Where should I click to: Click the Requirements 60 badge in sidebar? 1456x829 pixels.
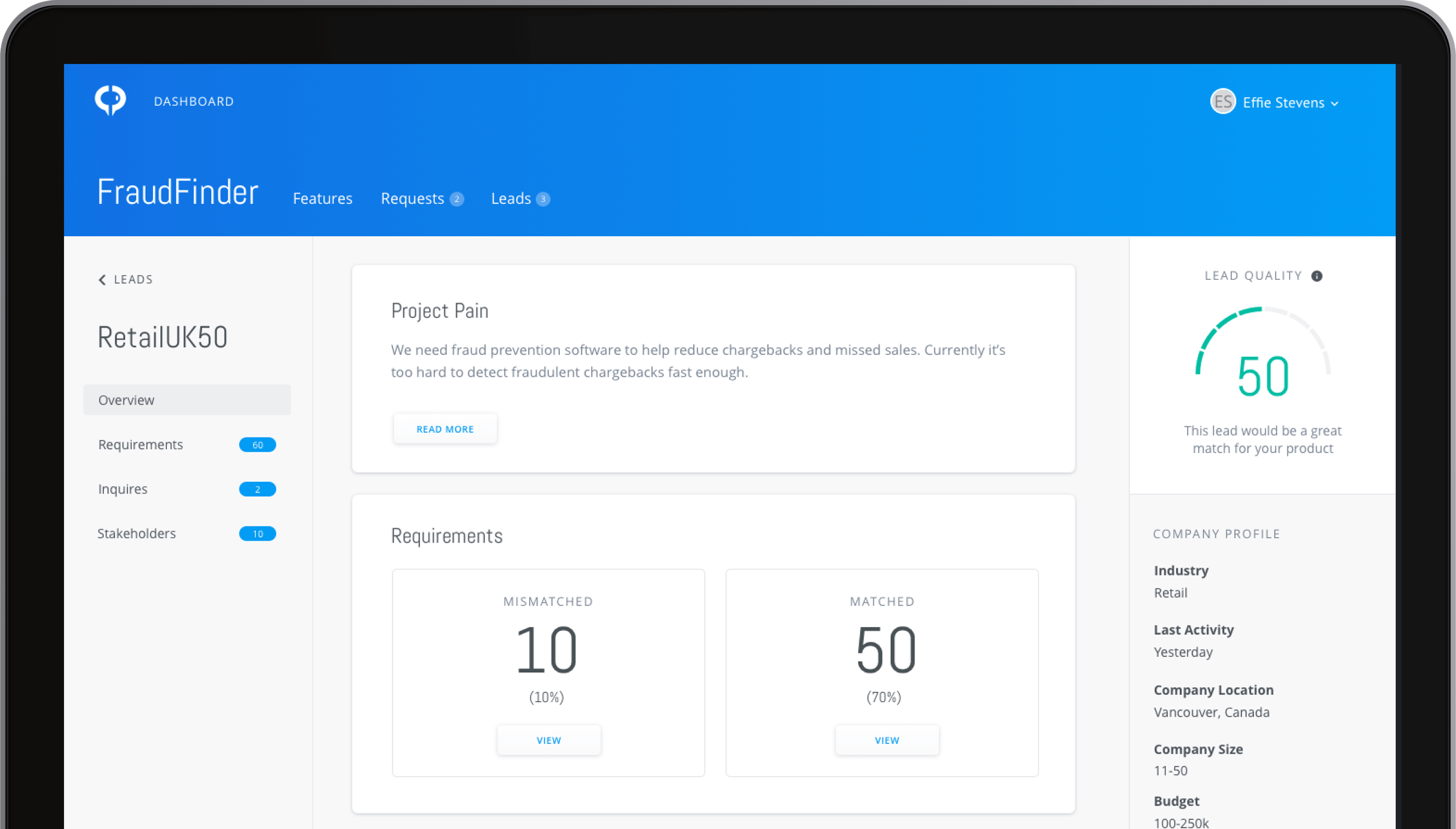257,445
